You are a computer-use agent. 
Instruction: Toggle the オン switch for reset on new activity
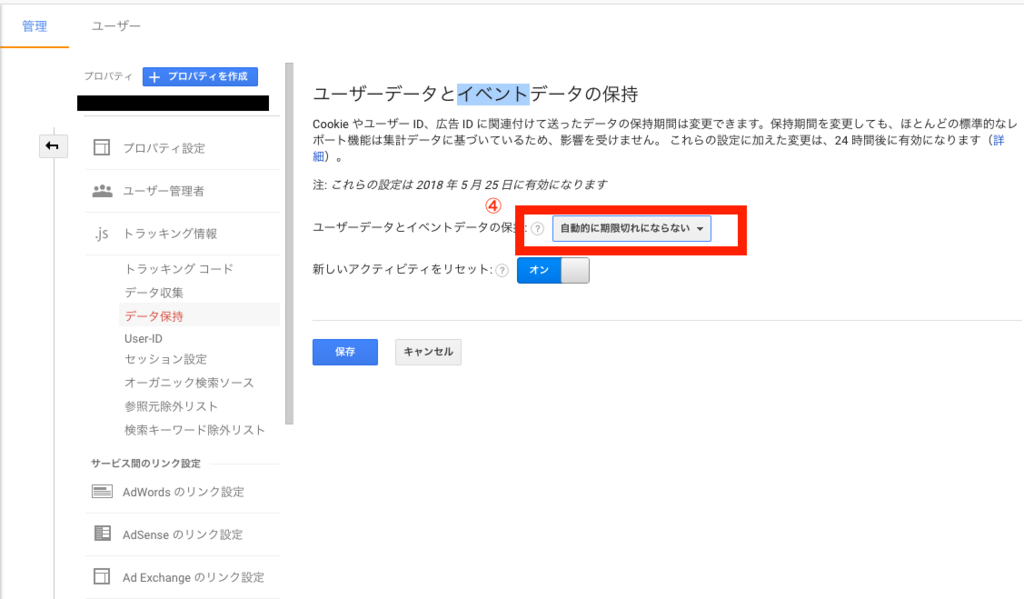tap(553, 270)
